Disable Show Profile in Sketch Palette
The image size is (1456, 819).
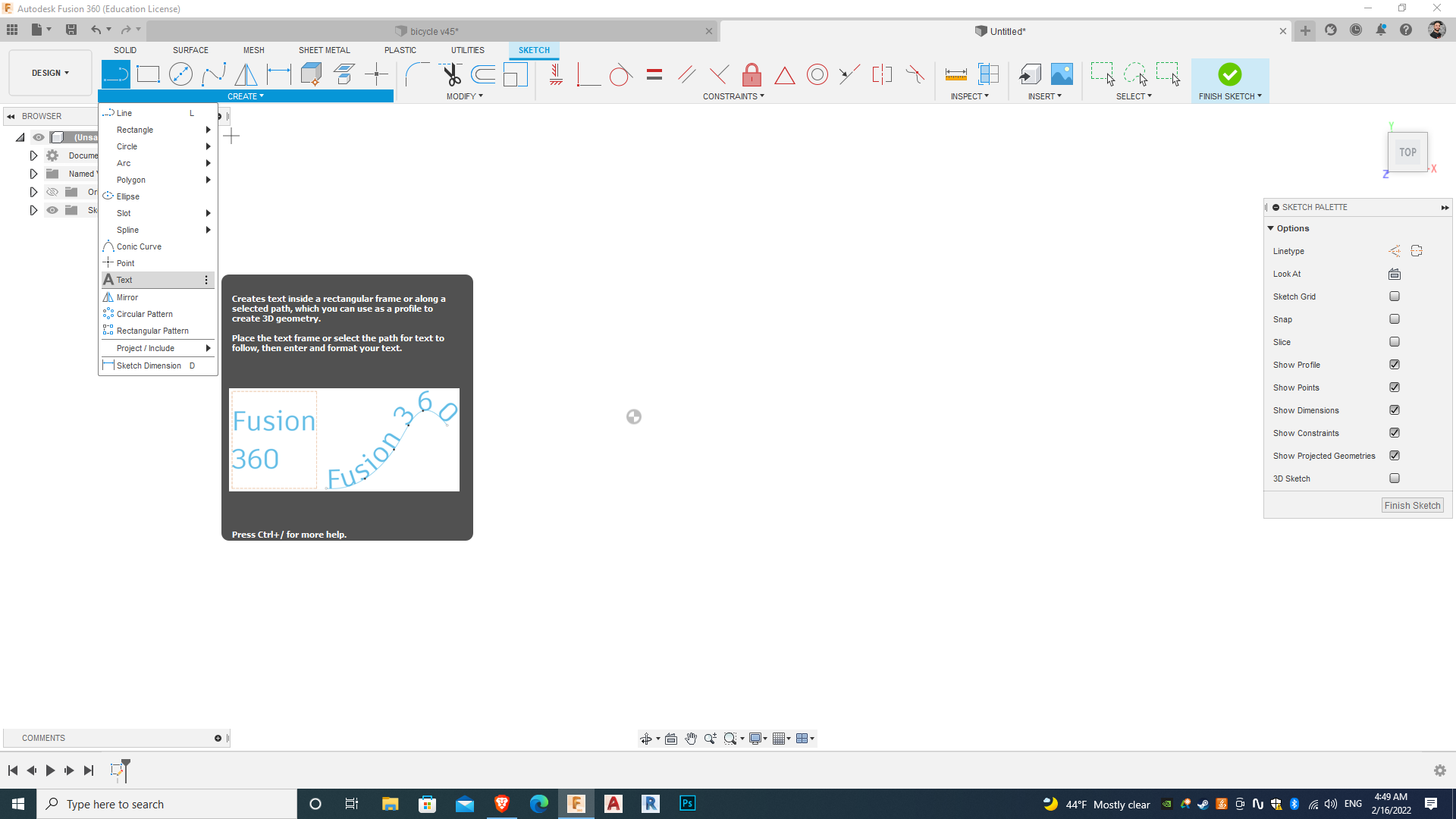click(x=1395, y=364)
